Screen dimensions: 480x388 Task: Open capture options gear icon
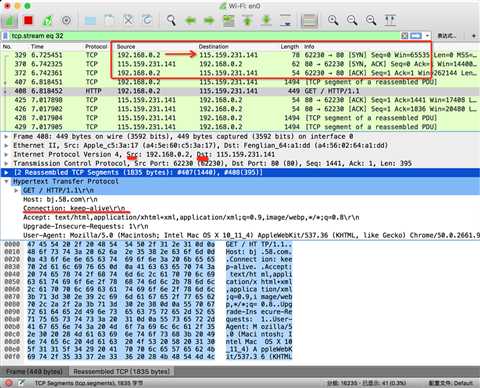(66, 21)
